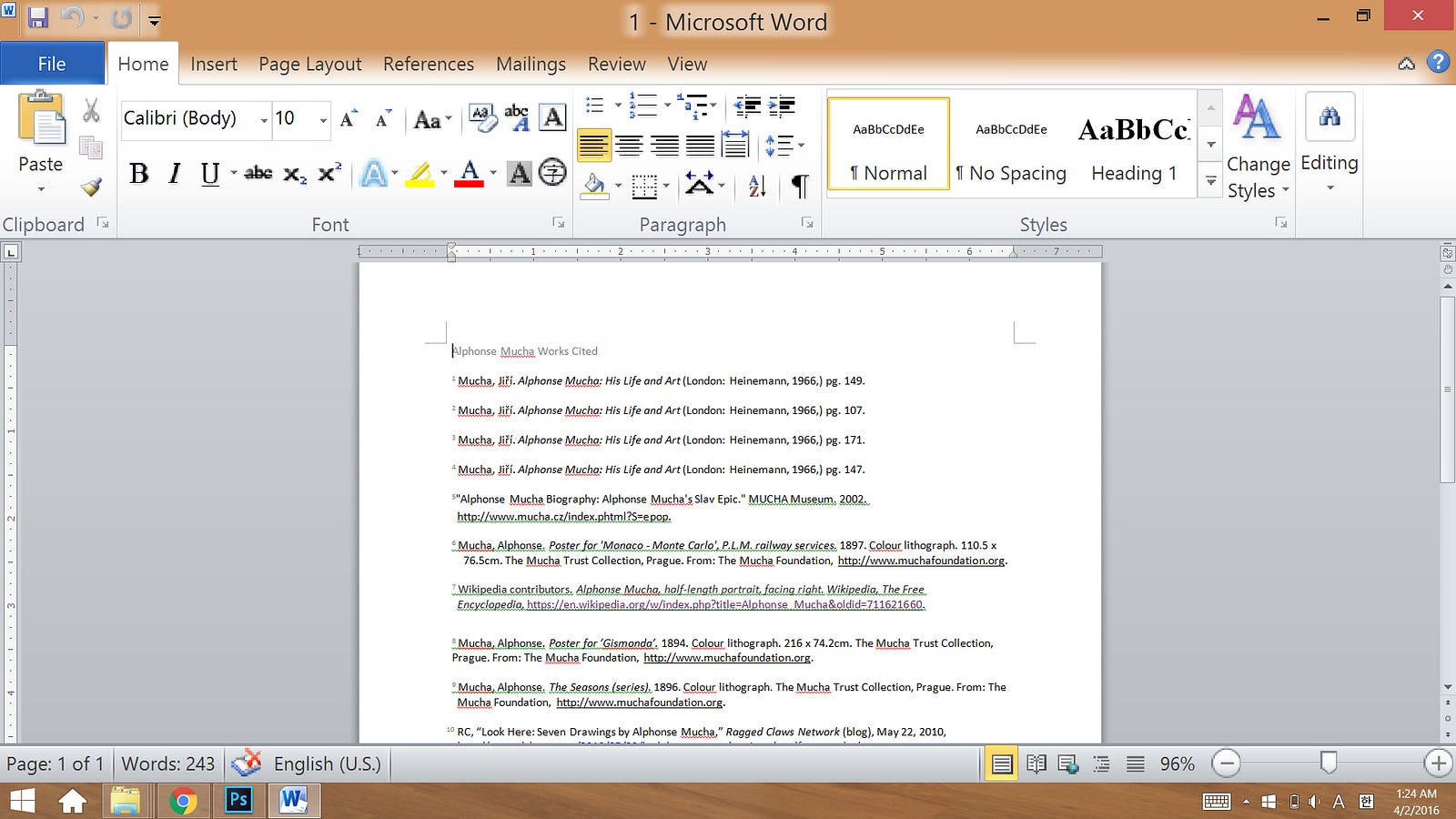Open the File tab
Image resolution: width=1456 pixels, height=819 pixels.
point(52,64)
